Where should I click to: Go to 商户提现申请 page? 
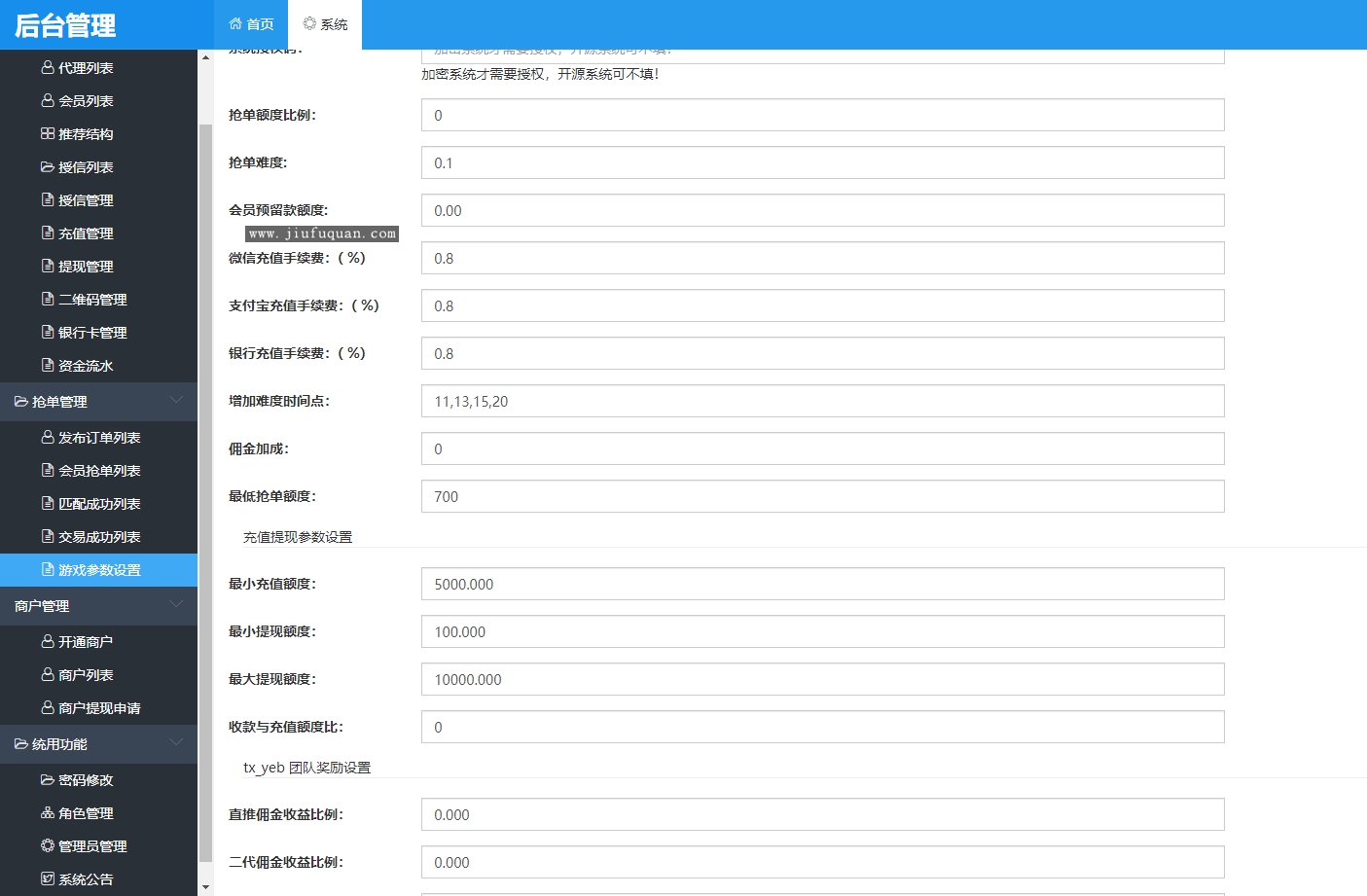(x=98, y=708)
